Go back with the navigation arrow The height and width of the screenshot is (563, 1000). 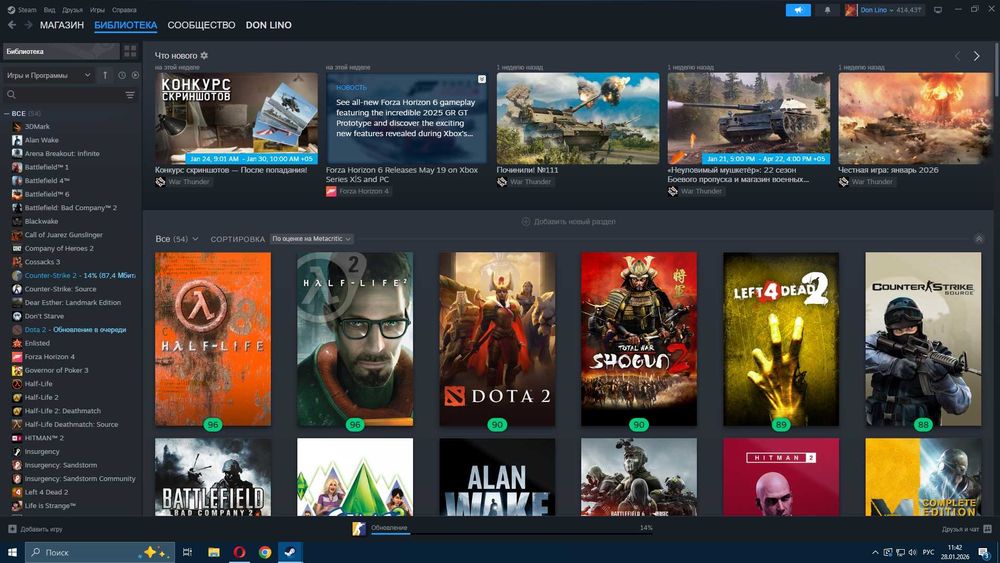point(11,25)
